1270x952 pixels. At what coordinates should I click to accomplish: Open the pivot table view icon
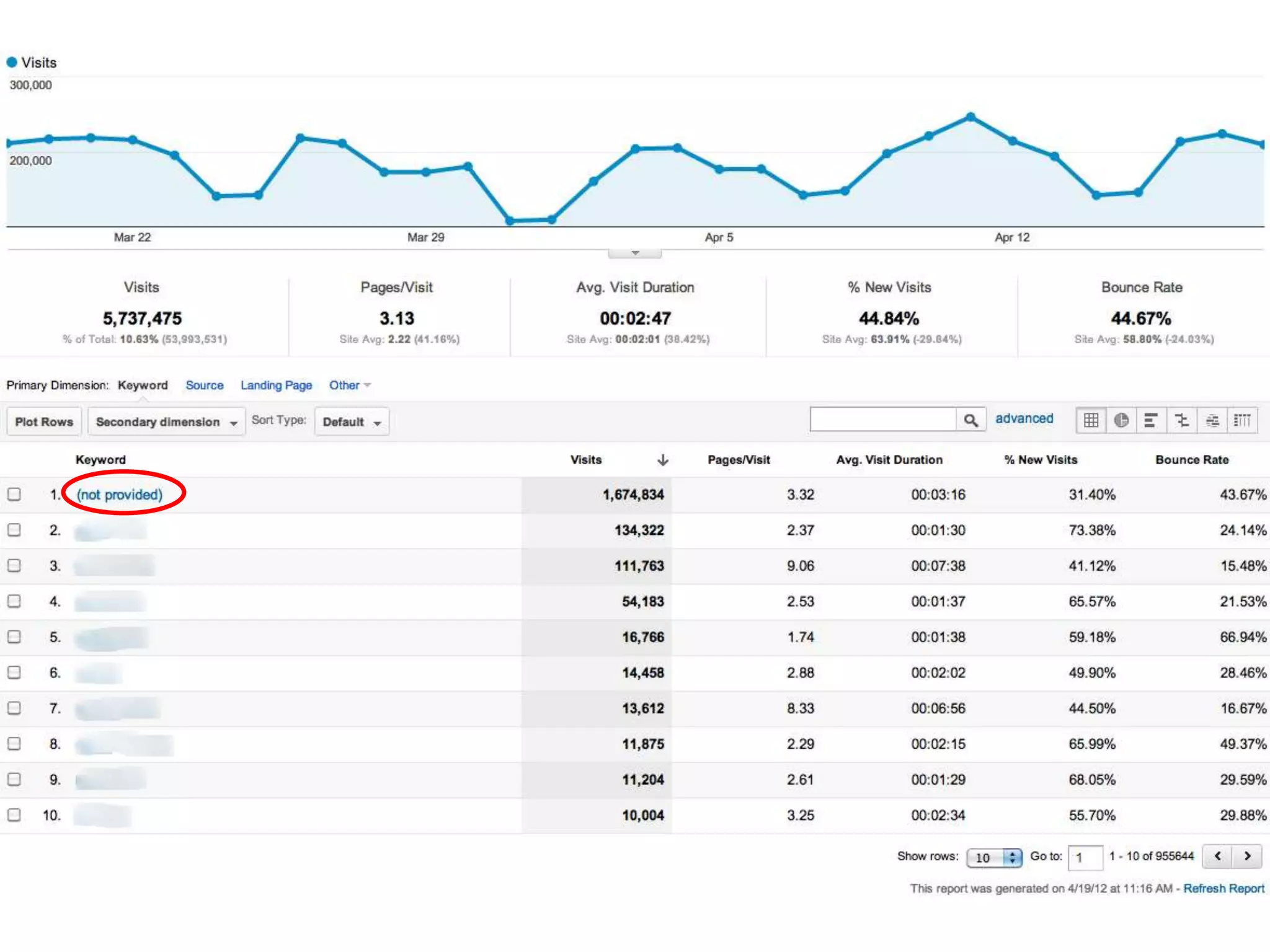click(x=1242, y=421)
